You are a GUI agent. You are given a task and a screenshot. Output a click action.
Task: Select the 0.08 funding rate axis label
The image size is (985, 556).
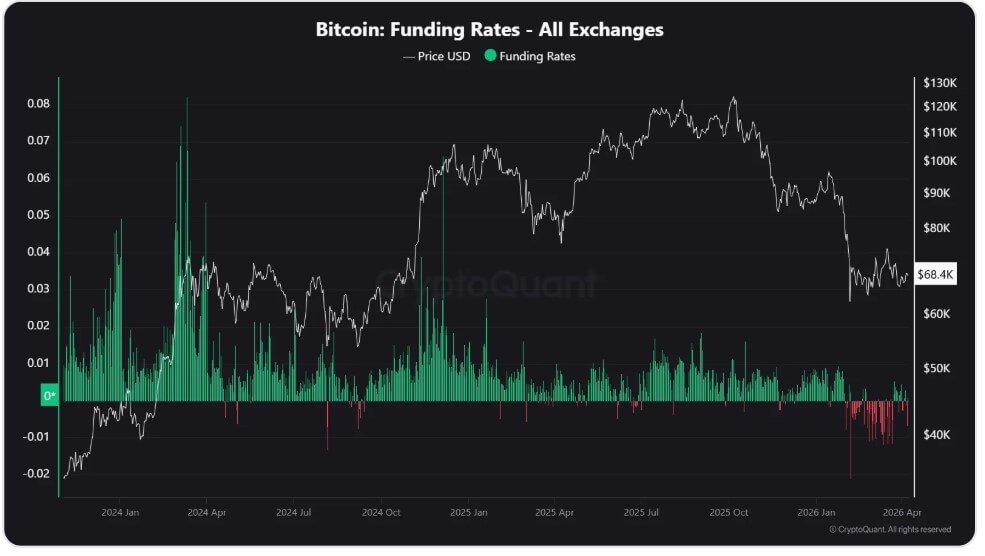point(37,104)
